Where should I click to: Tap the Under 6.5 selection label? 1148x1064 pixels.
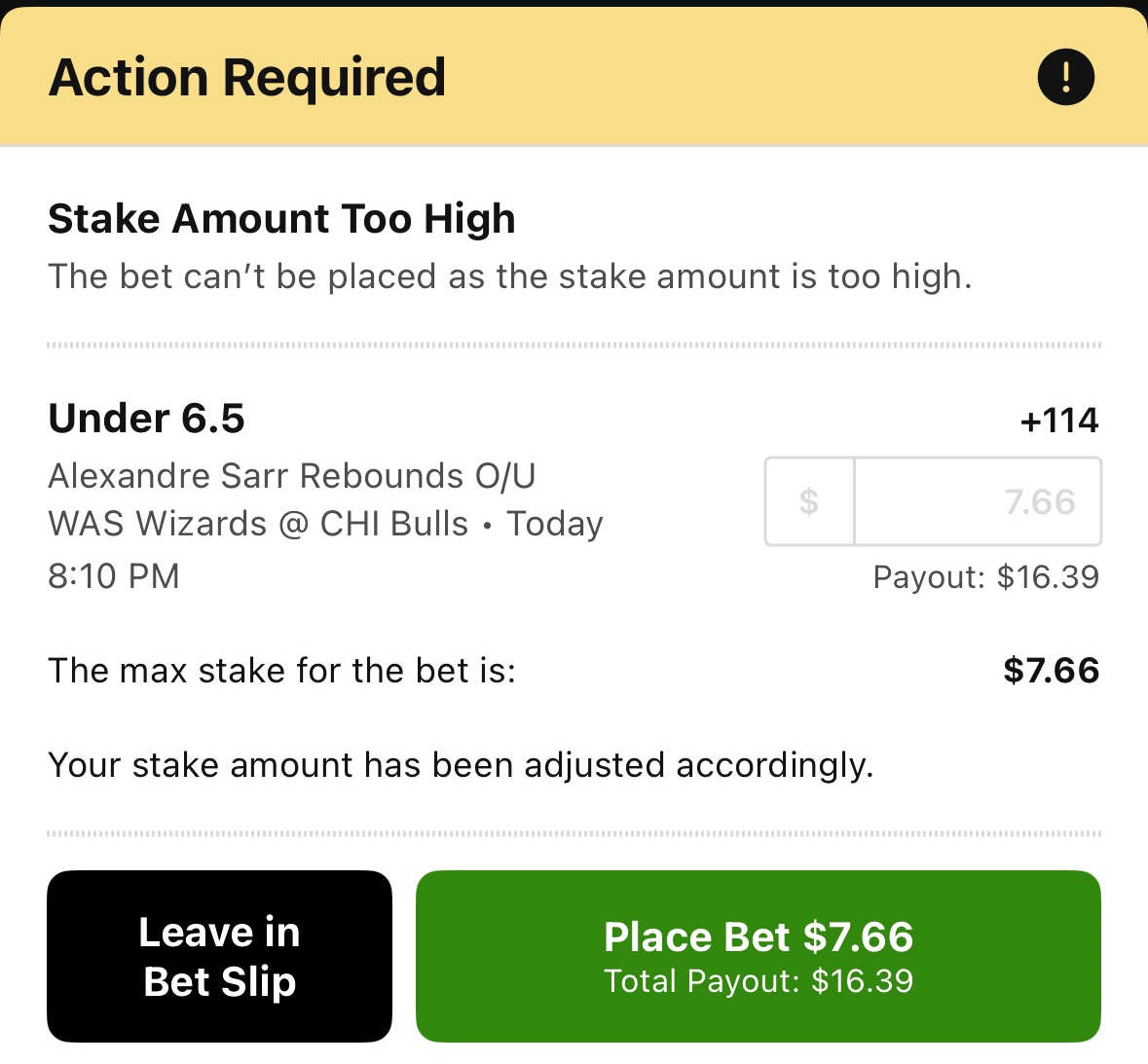pyautogui.click(x=146, y=419)
